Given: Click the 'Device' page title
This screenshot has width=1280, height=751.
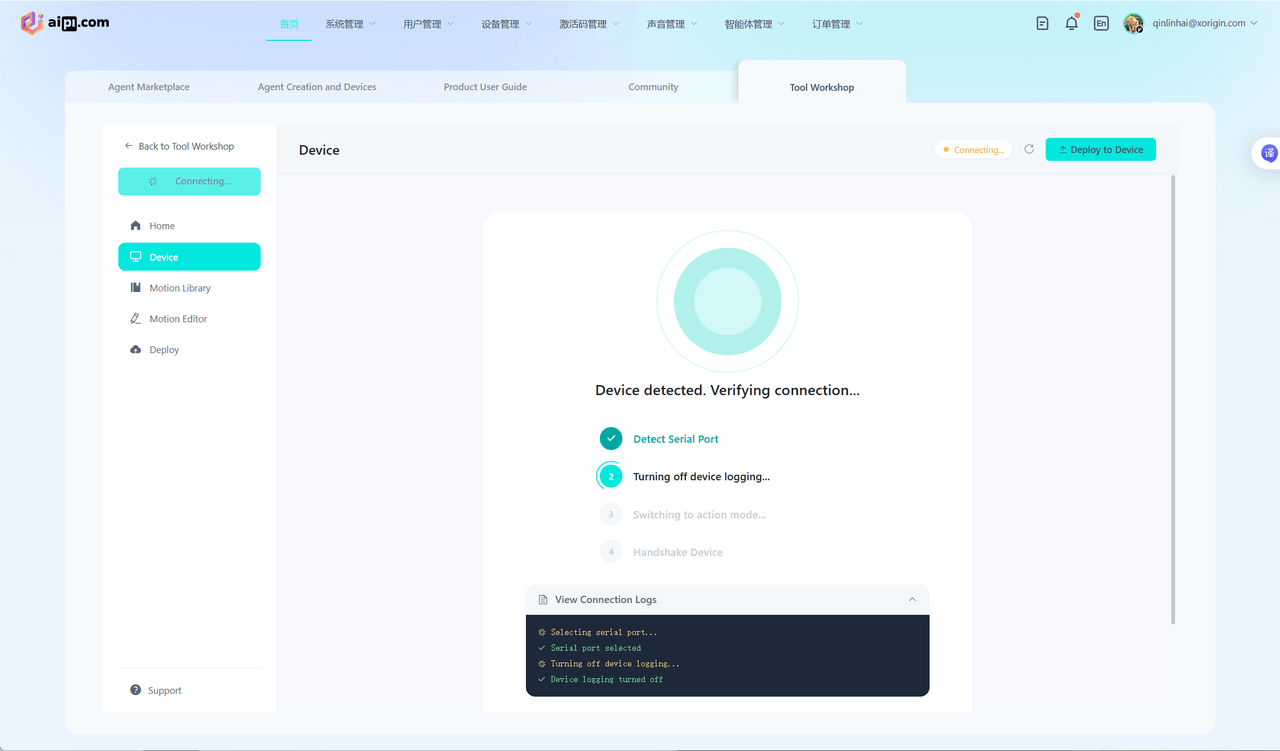Looking at the screenshot, I should 319,150.
